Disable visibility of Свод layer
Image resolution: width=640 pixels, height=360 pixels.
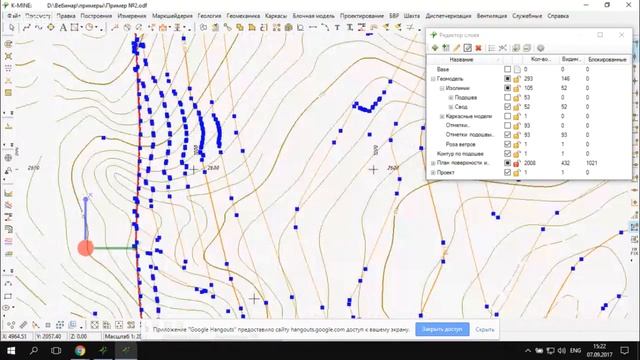pos(507,107)
